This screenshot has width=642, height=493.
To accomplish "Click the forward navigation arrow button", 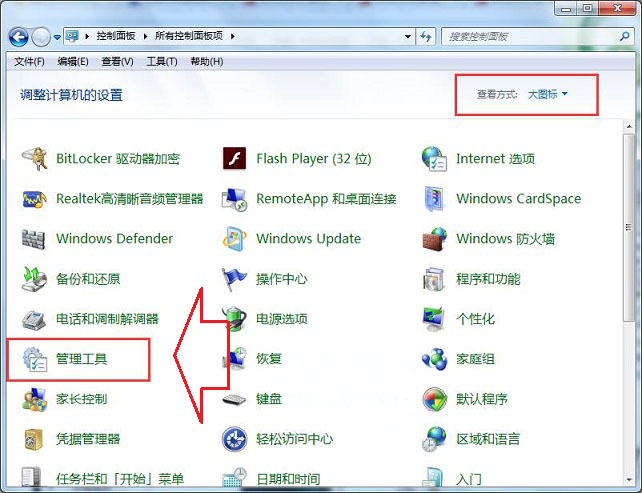I will click(41, 37).
